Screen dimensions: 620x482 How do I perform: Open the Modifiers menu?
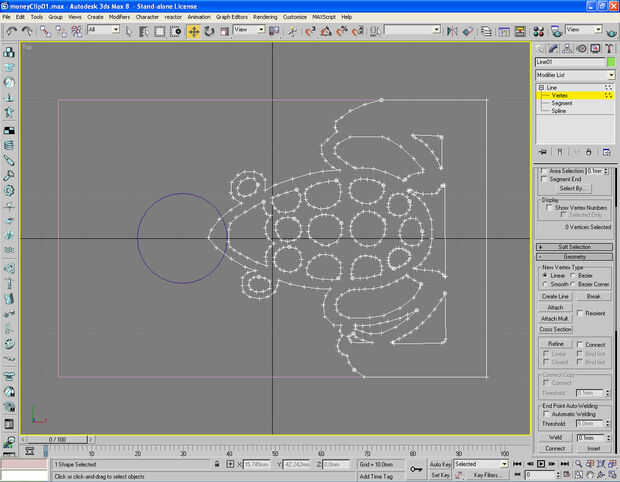coord(119,17)
